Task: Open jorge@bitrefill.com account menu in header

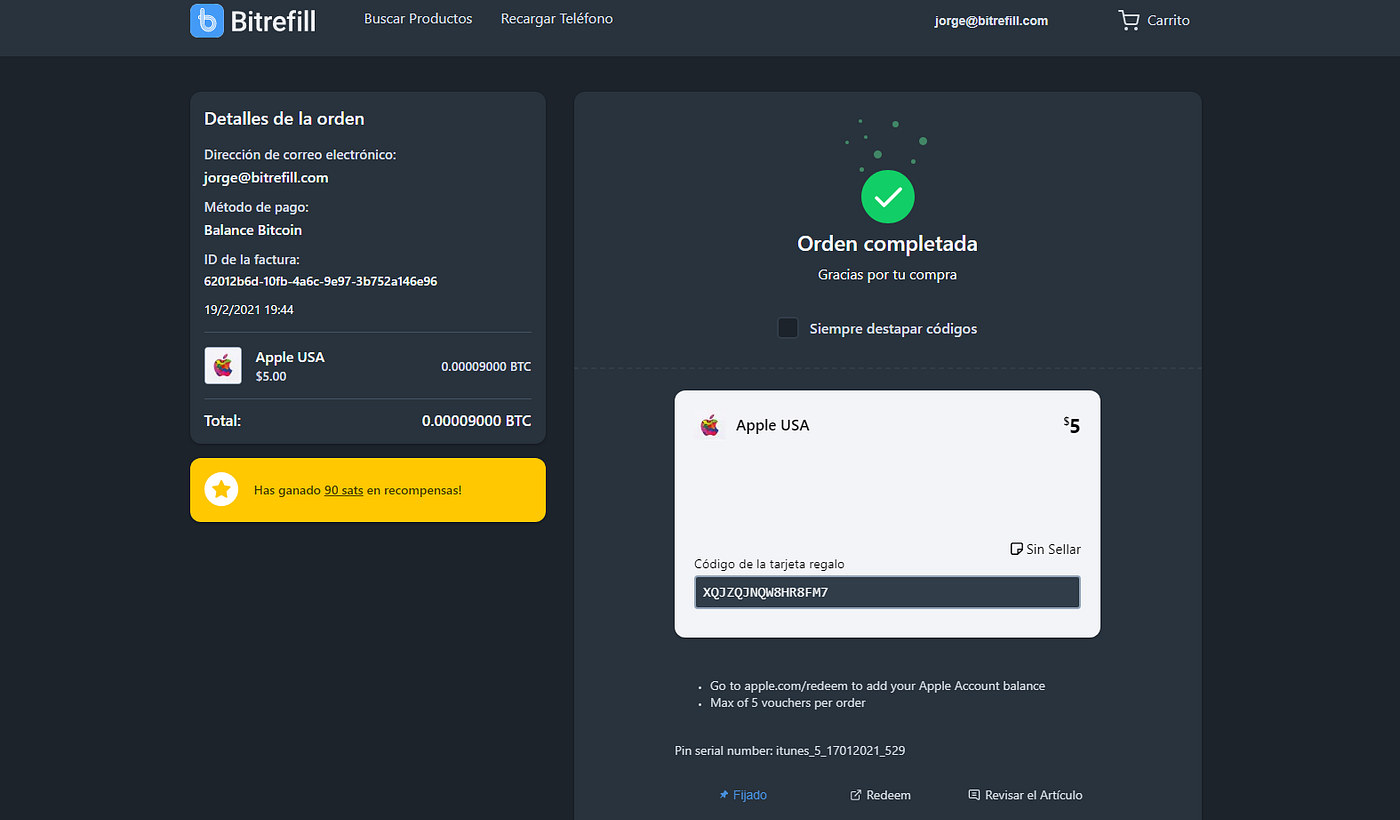Action: (991, 20)
